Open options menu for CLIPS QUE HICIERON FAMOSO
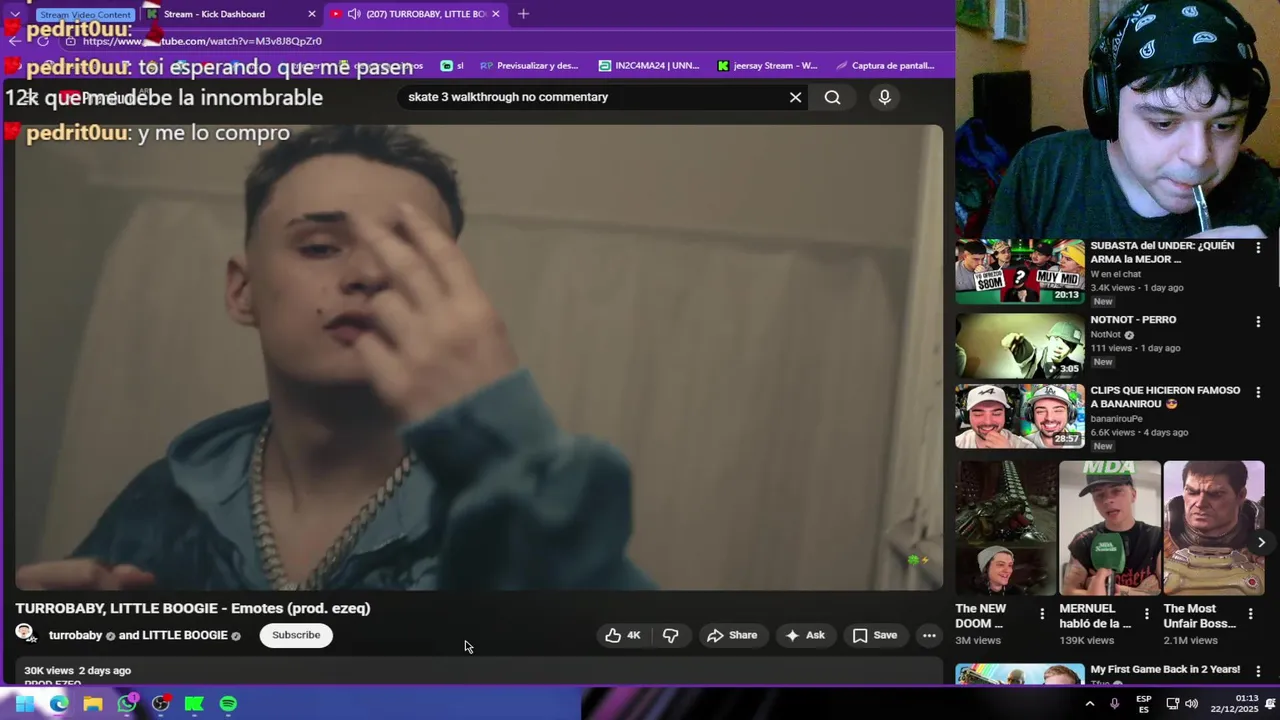 click(1258, 393)
